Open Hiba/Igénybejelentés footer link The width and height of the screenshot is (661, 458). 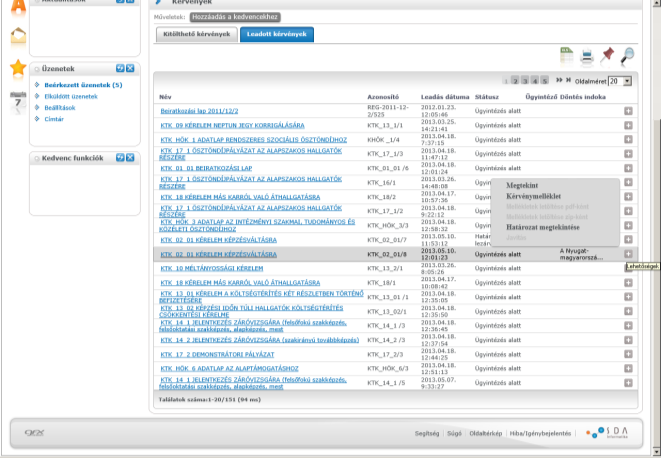point(540,433)
